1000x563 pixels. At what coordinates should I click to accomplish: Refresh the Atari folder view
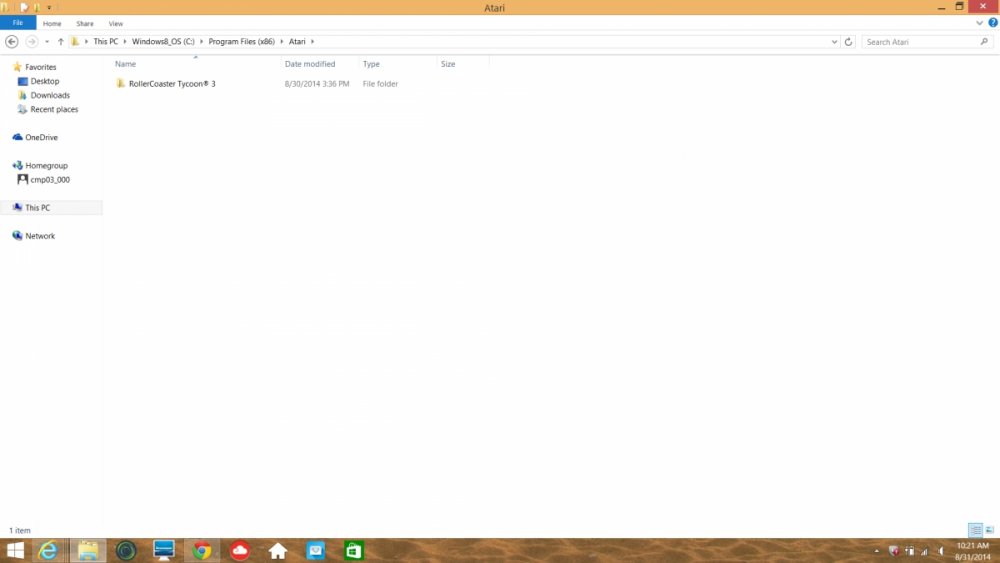pyautogui.click(x=849, y=42)
